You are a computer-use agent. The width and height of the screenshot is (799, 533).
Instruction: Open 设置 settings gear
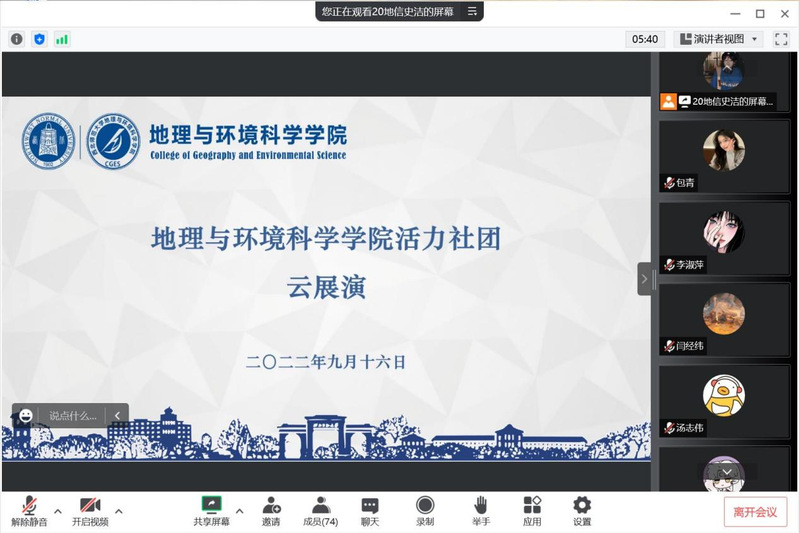[581, 511]
